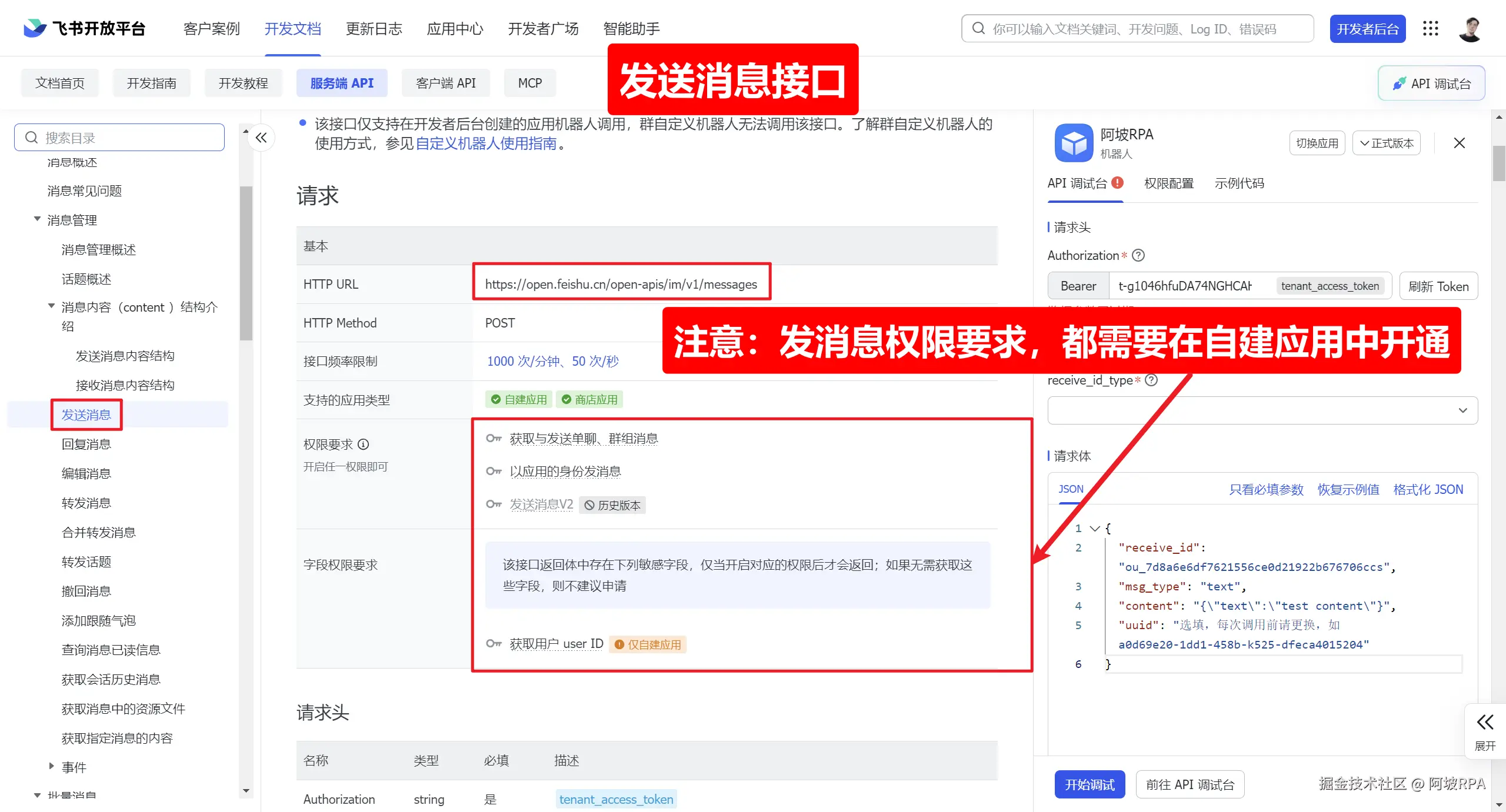
Task: Click the 开始调试 button
Action: 1089,784
